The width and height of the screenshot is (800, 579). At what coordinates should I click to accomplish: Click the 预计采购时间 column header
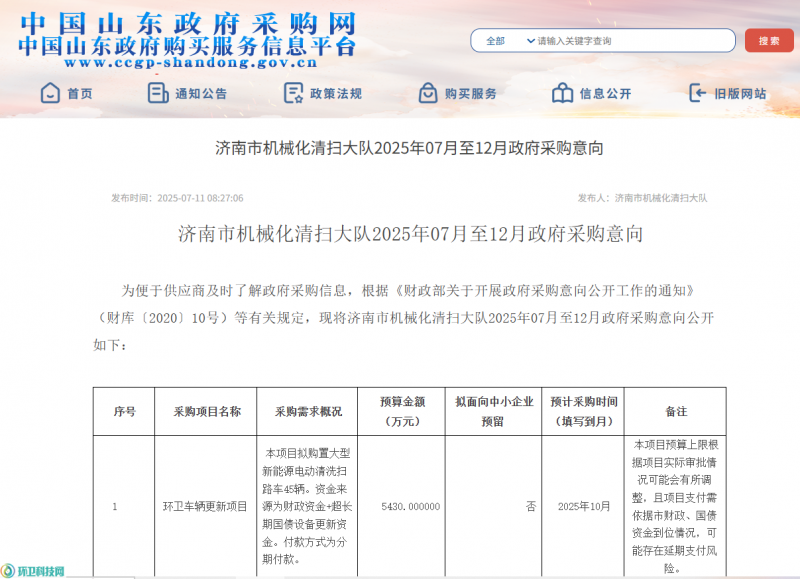click(x=583, y=412)
